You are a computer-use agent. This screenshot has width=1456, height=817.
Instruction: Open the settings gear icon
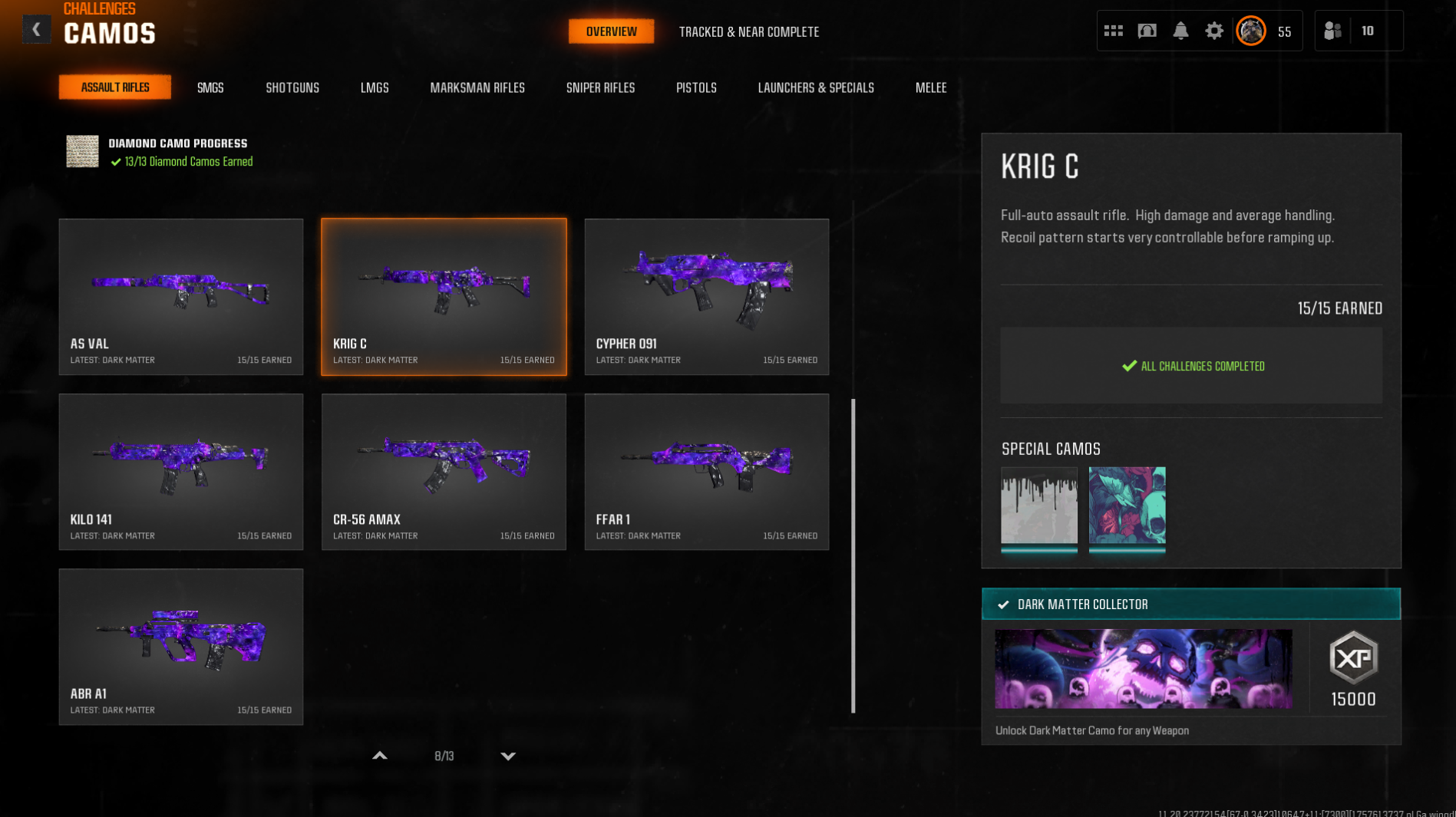[1213, 31]
